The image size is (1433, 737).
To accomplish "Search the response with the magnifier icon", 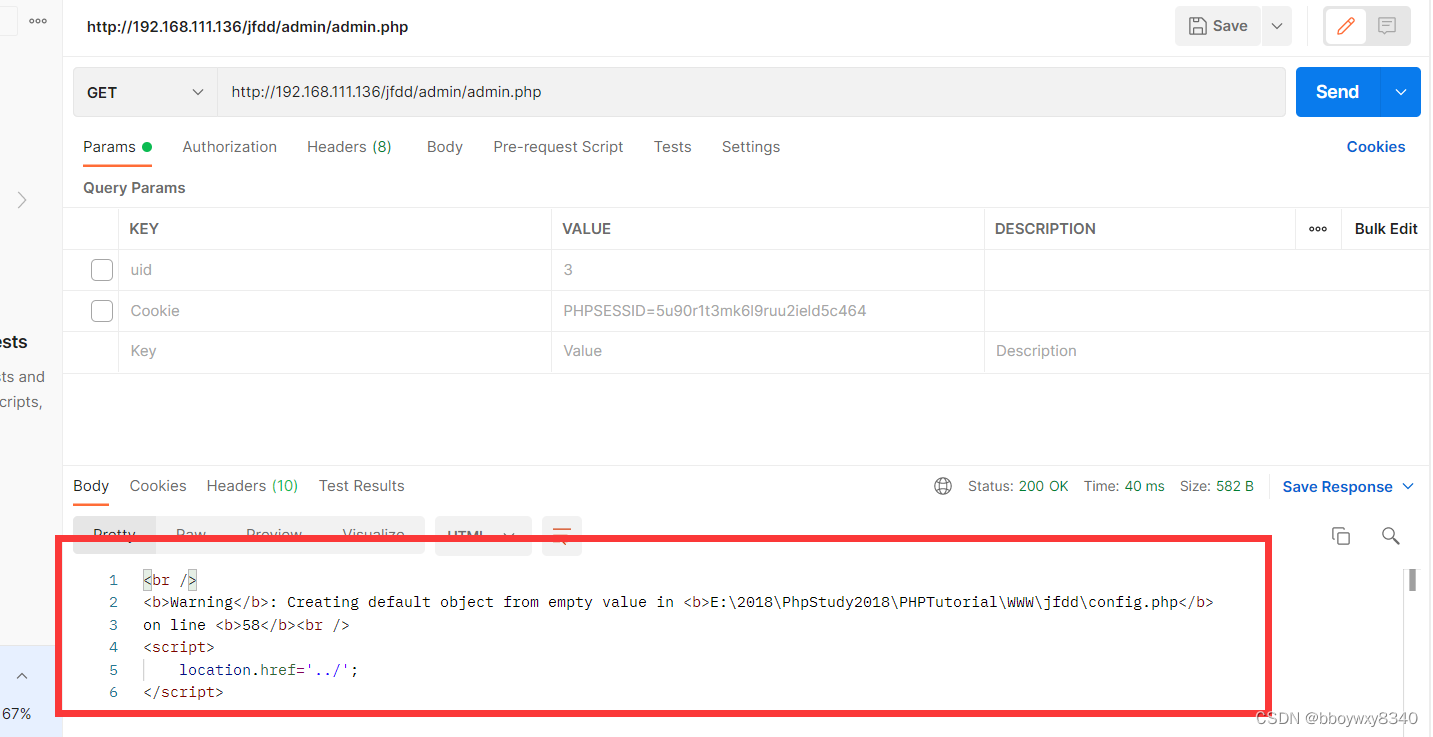I will [x=1390, y=536].
